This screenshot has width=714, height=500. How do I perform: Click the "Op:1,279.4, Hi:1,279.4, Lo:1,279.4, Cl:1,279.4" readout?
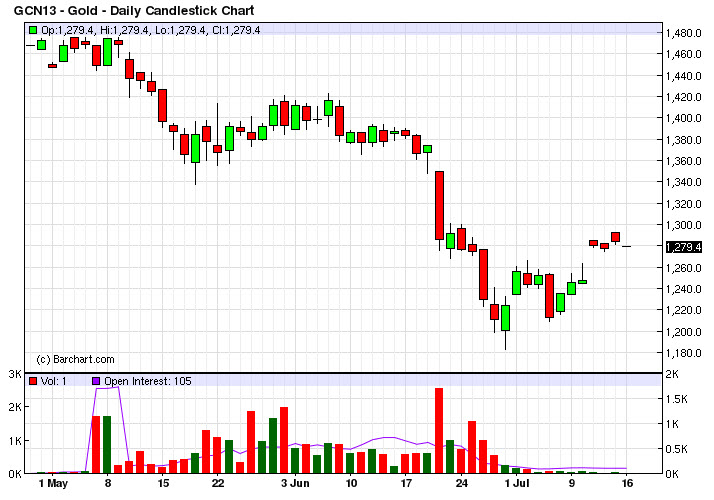click(151, 31)
